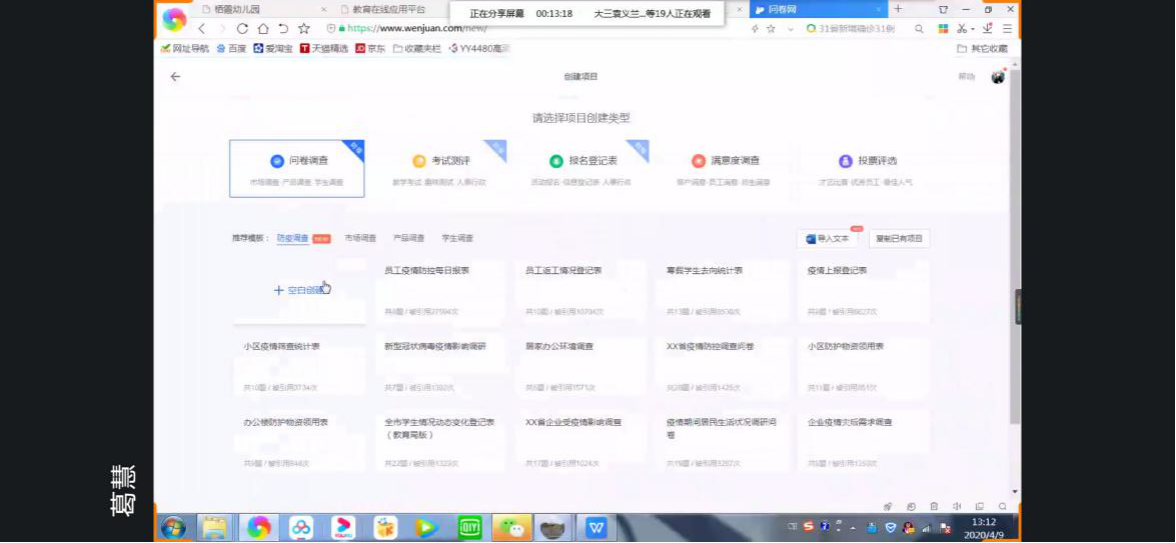1176x543 pixels.
Task: Click the Sogou input method tray icon
Action: coord(808,526)
